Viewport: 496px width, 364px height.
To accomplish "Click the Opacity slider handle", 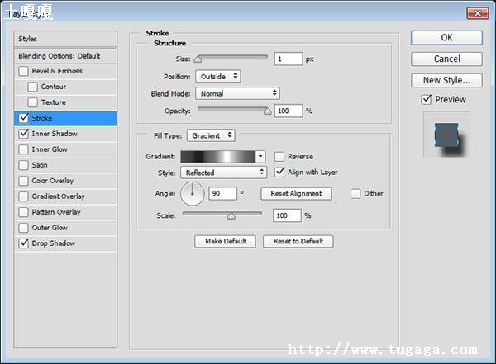I will click(267, 111).
